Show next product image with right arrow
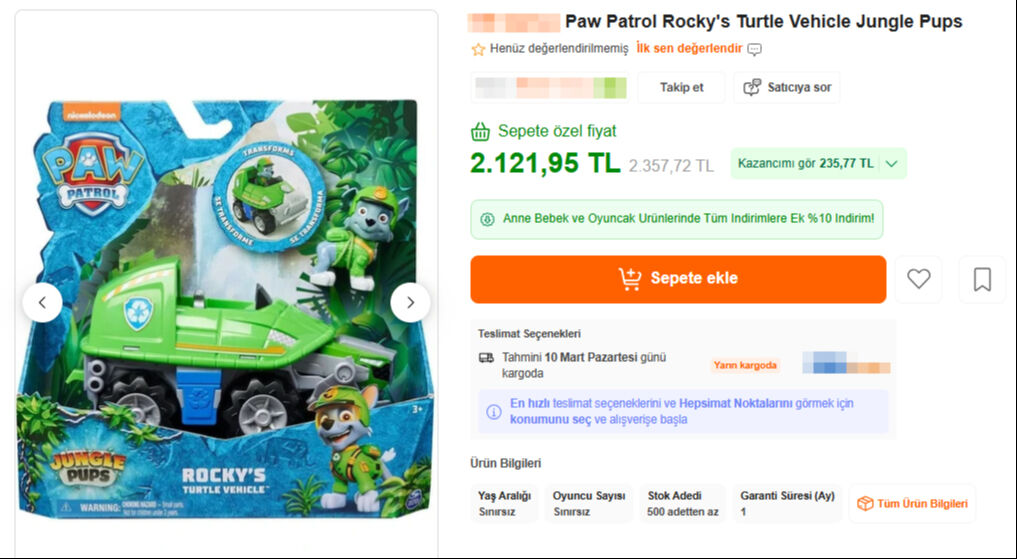The image size is (1017, 559). click(410, 302)
